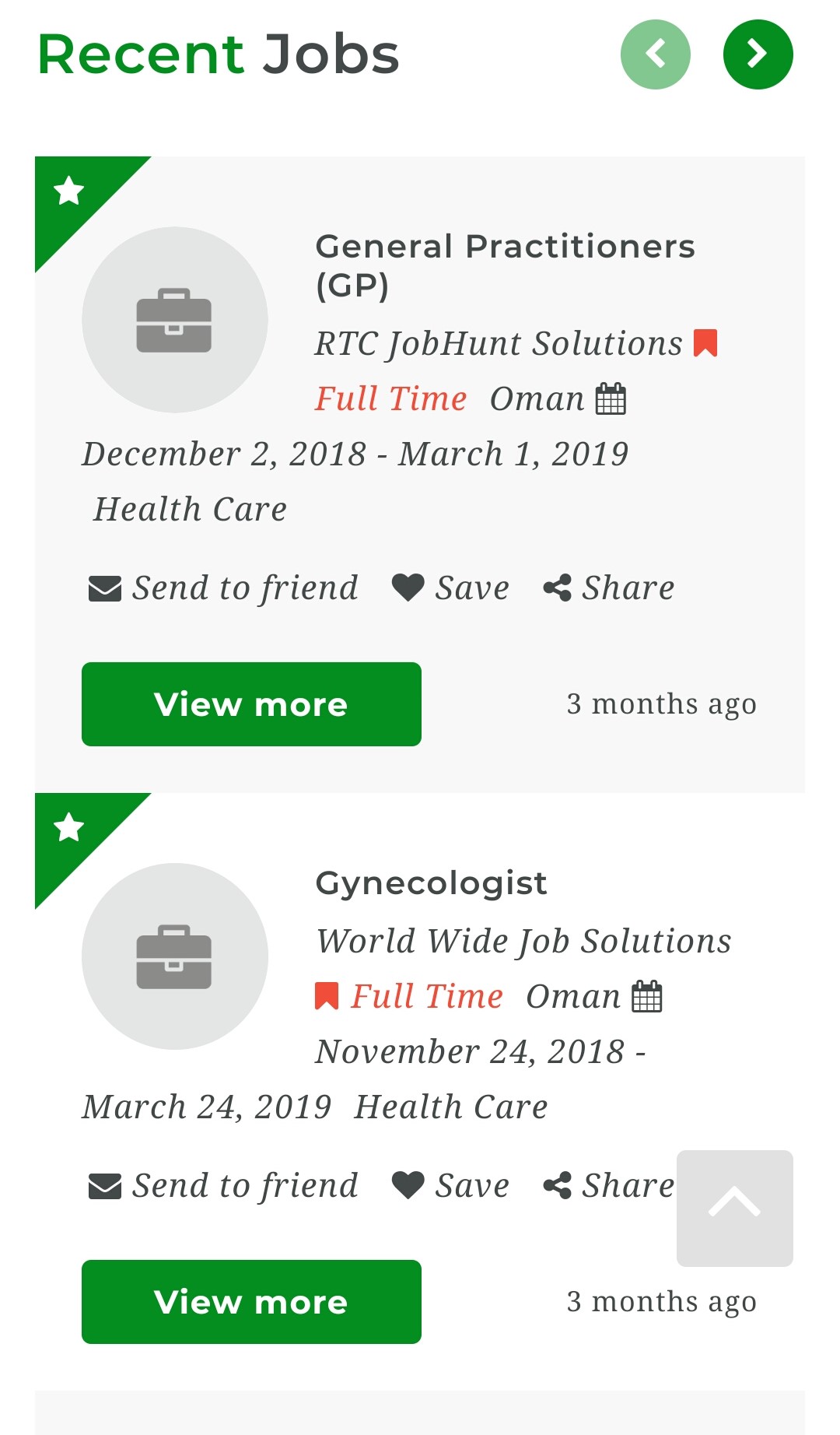This screenshot has width=840, height=1435.
Task: Open World Wide Job Solutions link
Action: [523, 941]
